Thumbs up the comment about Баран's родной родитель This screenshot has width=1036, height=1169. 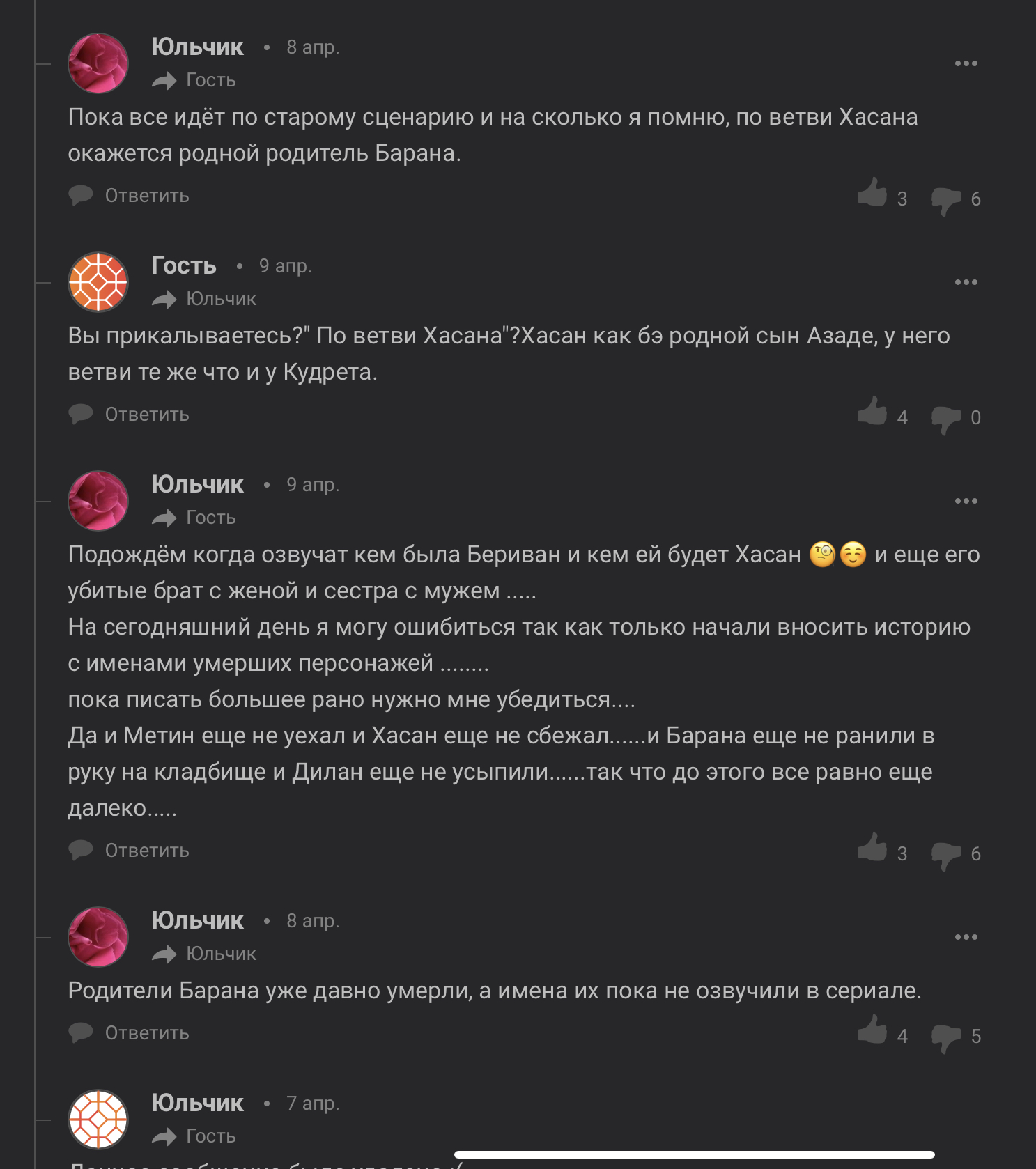click(x=872, y=192)
